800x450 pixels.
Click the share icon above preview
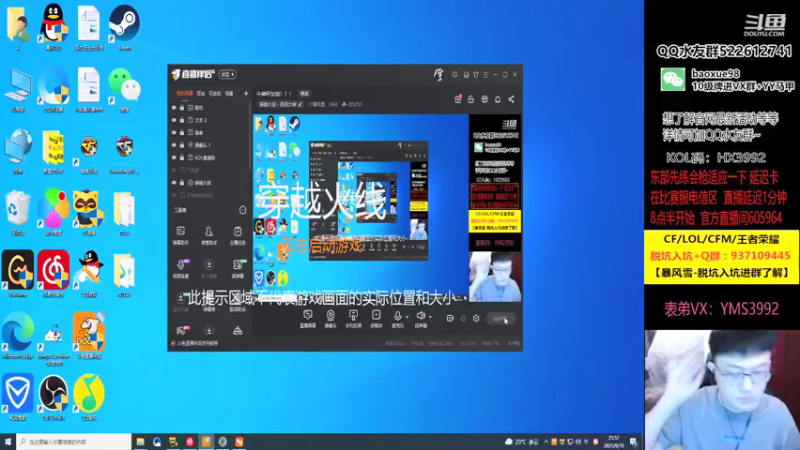coord(511,99)
